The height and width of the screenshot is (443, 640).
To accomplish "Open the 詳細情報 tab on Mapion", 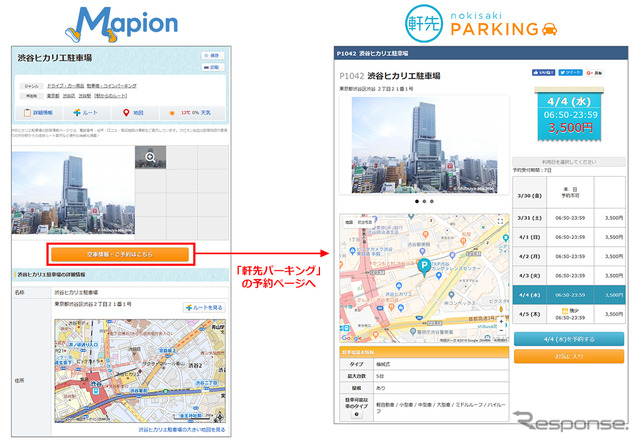I will (x=39, y=112).
